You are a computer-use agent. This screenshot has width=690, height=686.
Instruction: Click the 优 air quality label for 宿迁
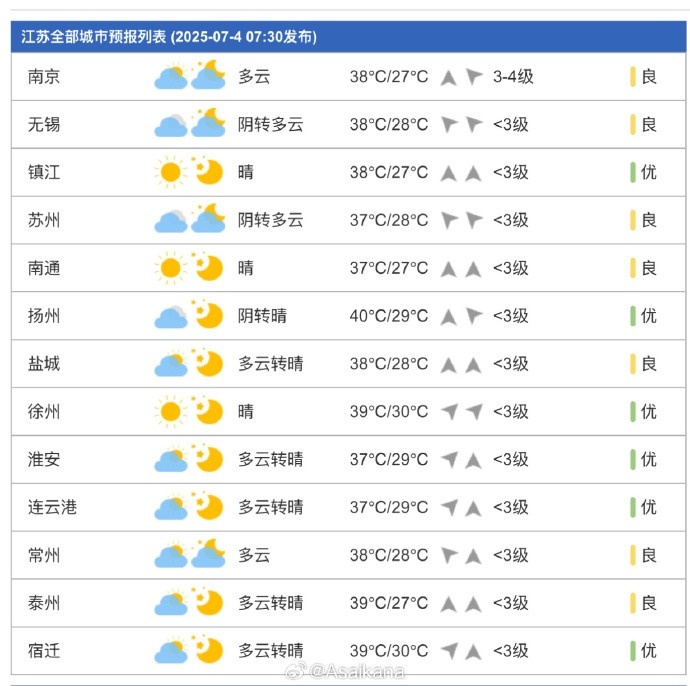(649, 651)
